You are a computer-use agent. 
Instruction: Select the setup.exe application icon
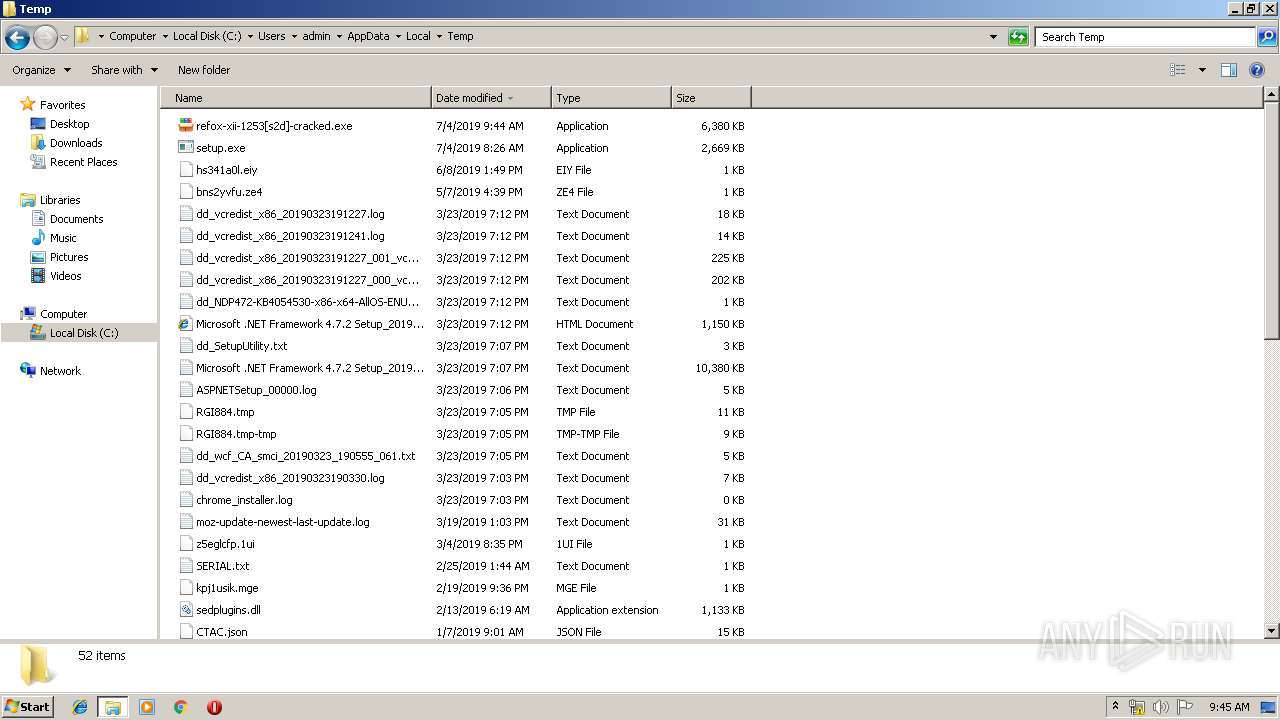[x=185, y=148]
